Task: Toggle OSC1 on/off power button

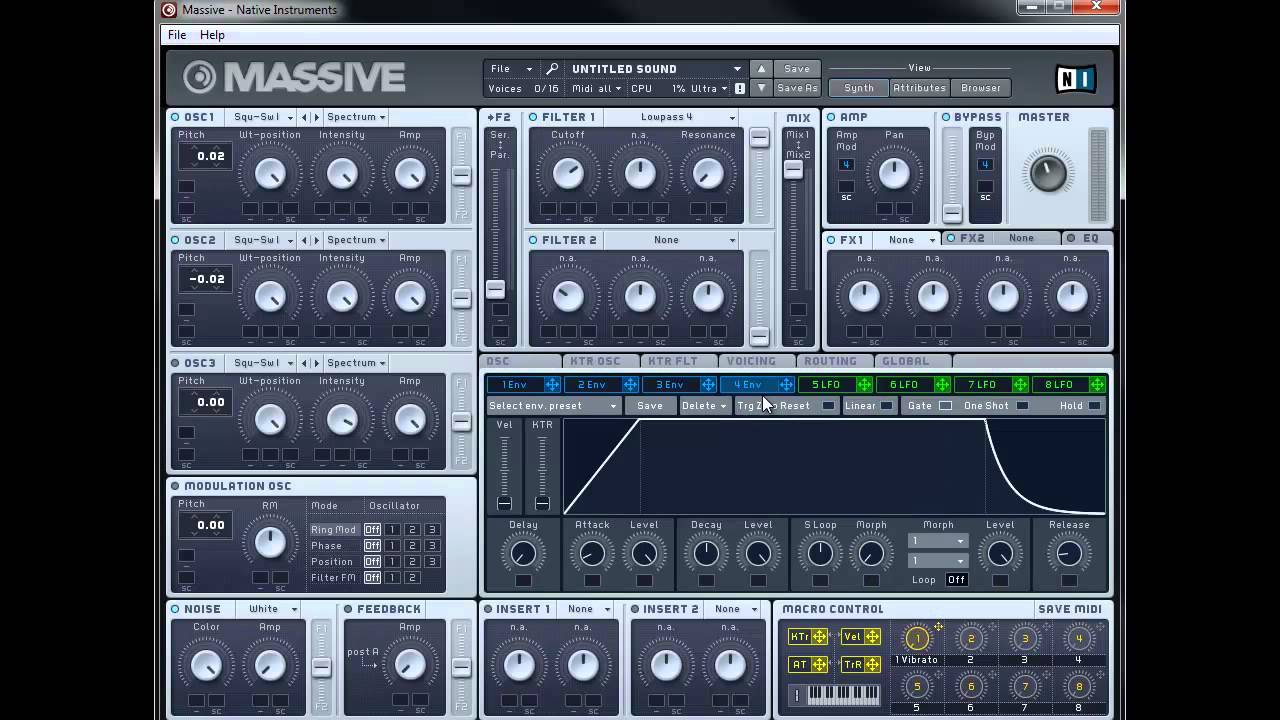Action: tap(175, 117)
